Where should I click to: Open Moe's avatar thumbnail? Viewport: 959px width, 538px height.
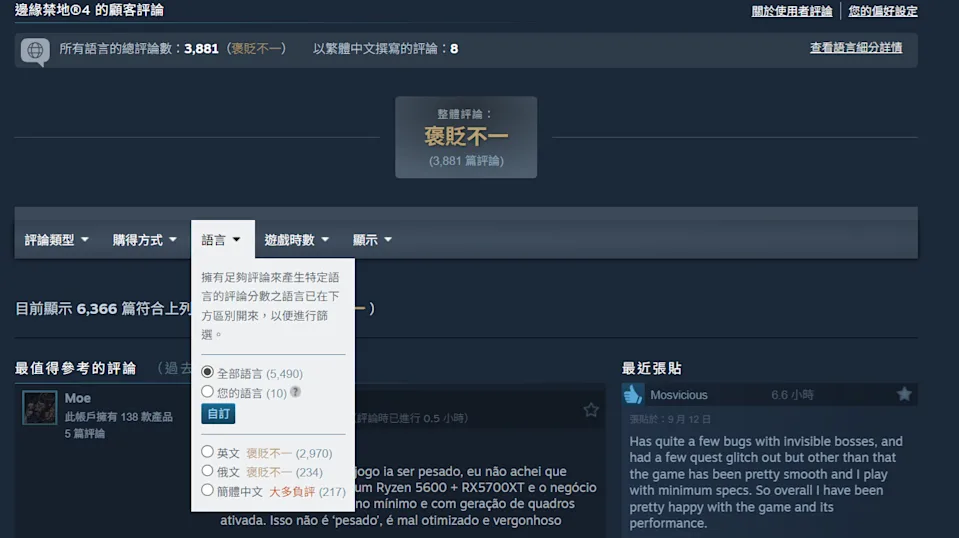click(40, 407)
